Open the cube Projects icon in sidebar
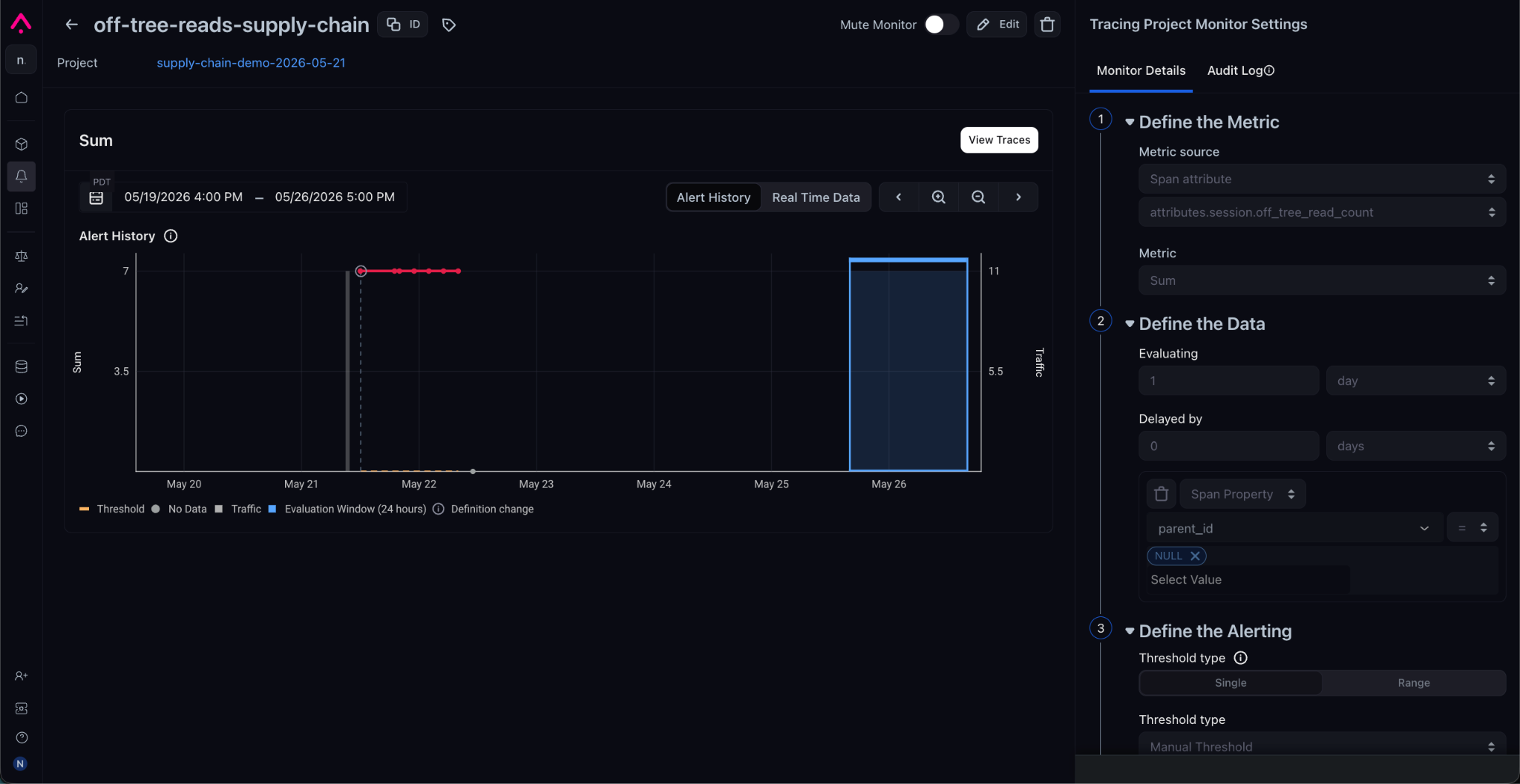The width and height of the screenshot is (1520, 784). (22, 144)
